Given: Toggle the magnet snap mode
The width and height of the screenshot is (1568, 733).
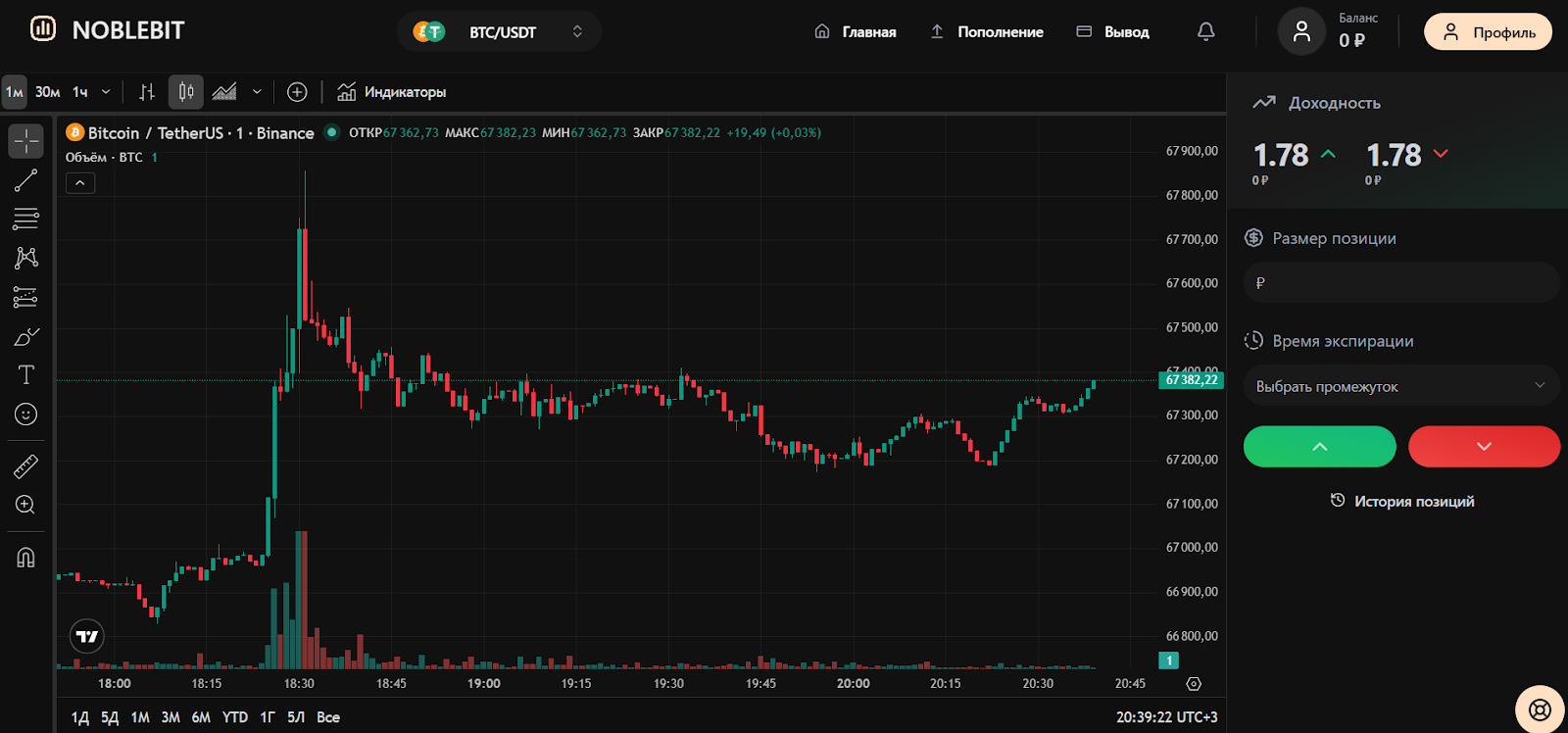Looking at the screenshot, I should click(x=26, y=558).
